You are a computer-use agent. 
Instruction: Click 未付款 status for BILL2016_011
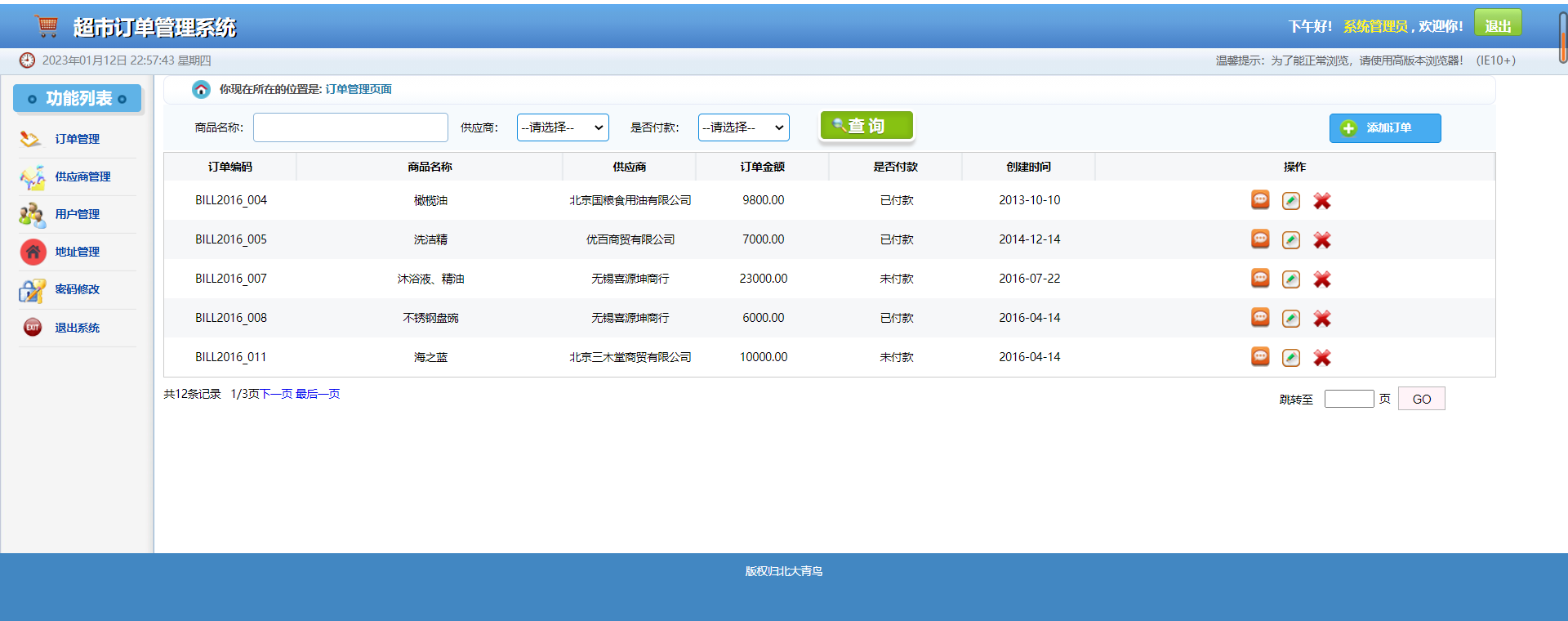897,357
